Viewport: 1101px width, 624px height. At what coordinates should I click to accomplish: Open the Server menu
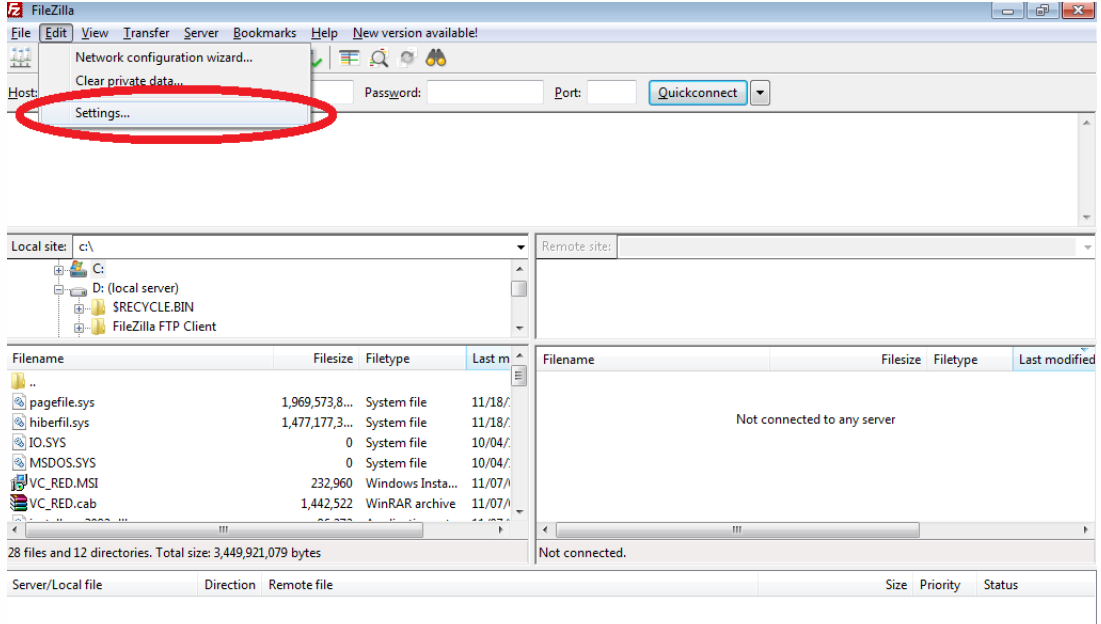(x=201, y=33)
